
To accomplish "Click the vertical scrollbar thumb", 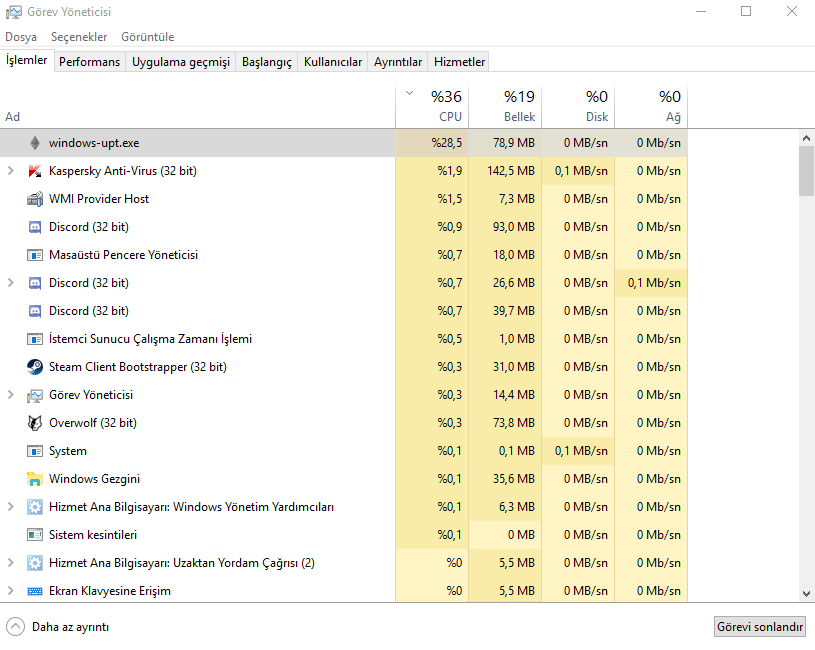I will (x=806, y=170).
